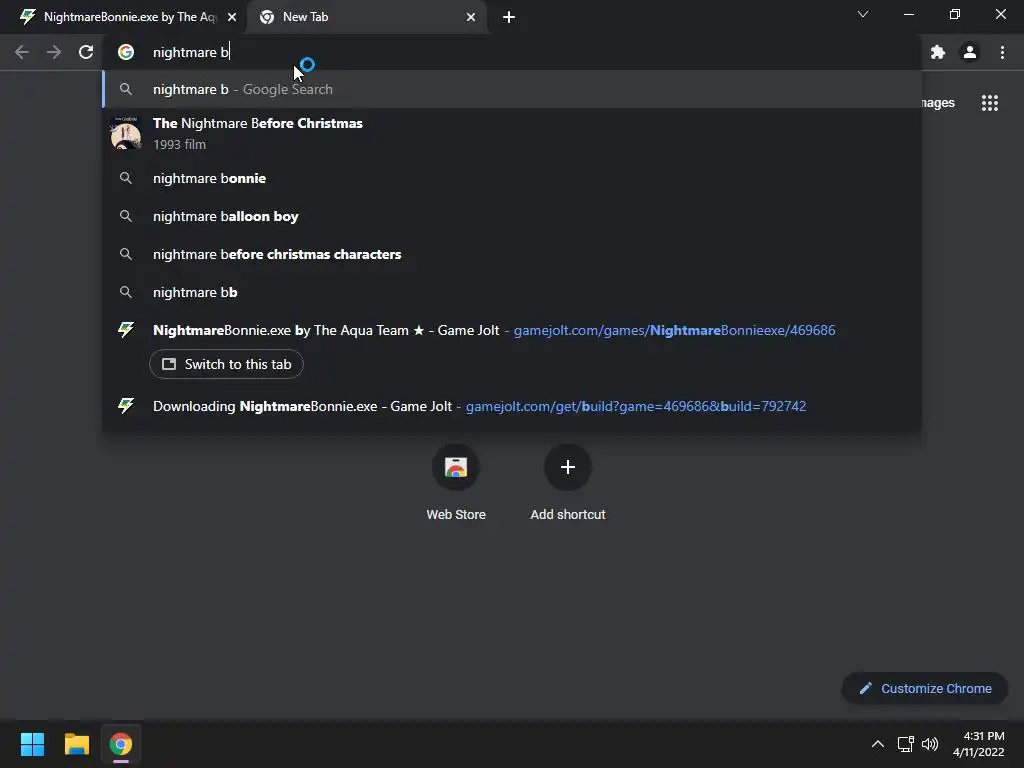Open File Explorer from the taskbar

click(76, 744)
